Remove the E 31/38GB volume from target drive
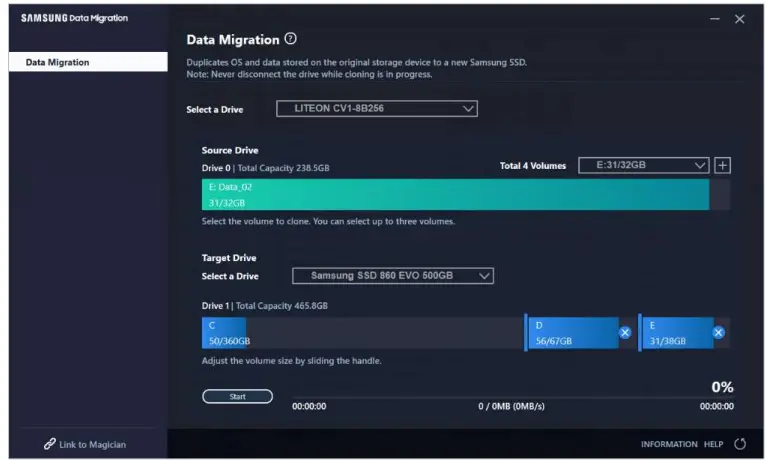Screen dimensions: 766x460 (718, 333)
